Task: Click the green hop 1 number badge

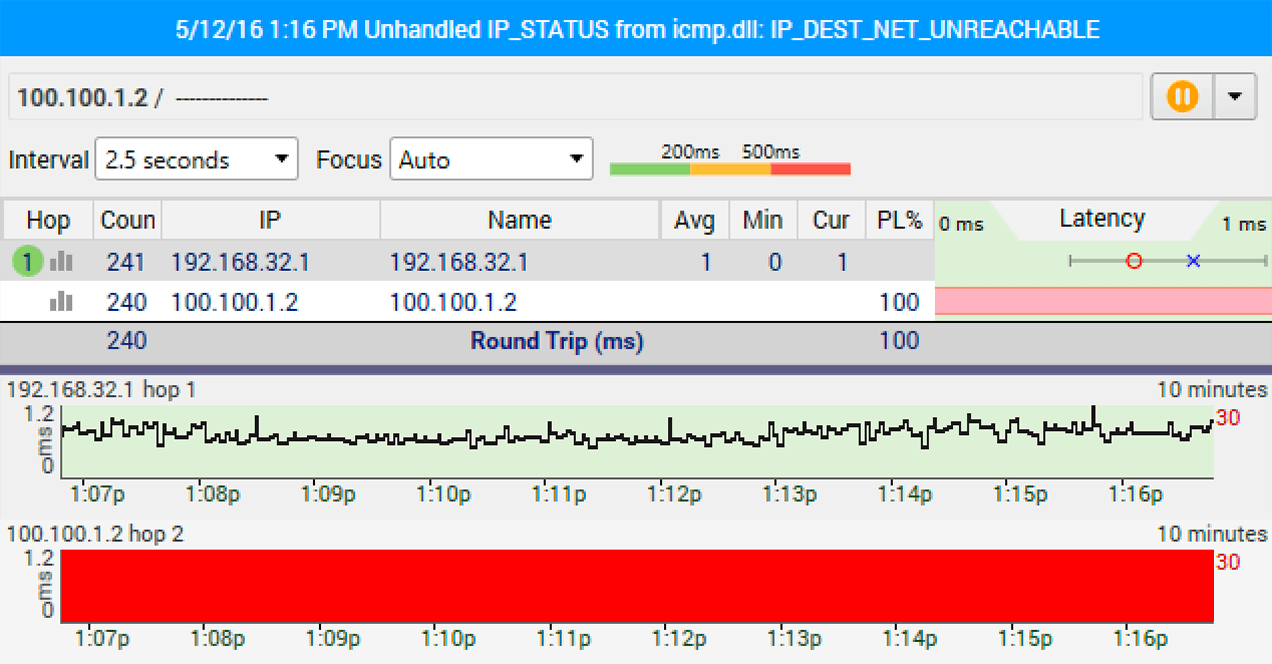Action: point(23,261)
